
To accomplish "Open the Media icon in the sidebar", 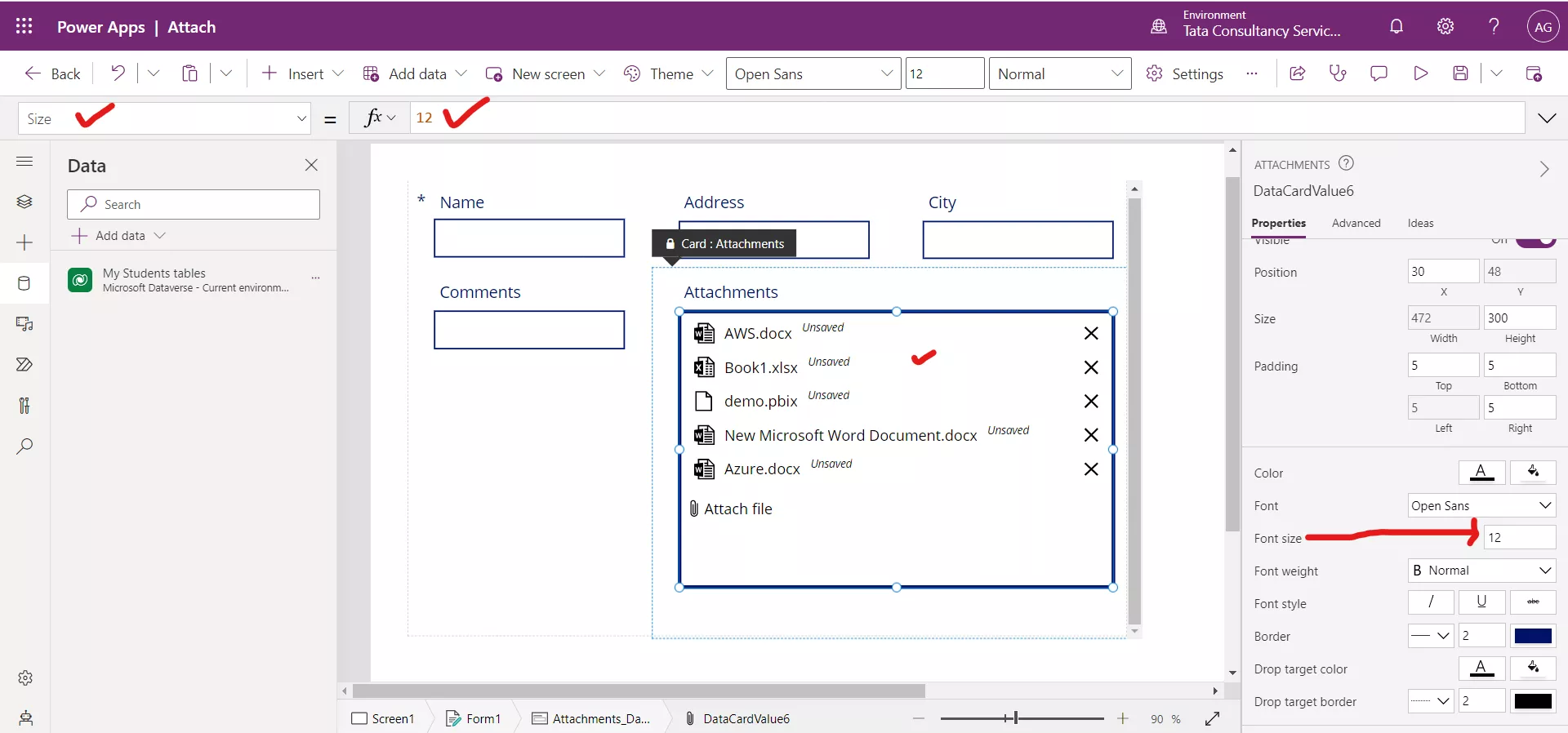I will pyautogui.click(x=24, y=324).
